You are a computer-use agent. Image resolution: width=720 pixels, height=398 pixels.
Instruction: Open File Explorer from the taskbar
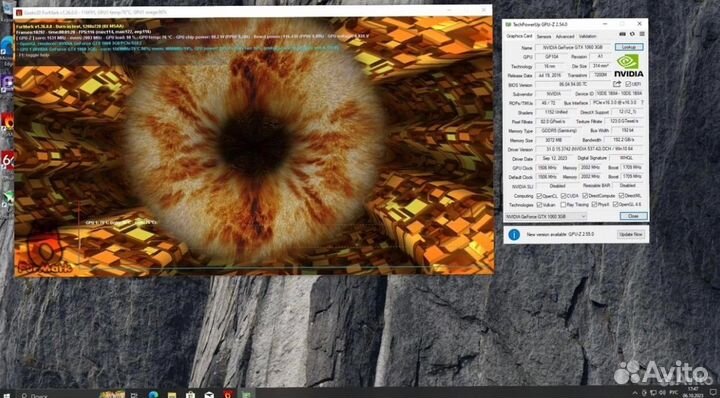tap(172, 394)
